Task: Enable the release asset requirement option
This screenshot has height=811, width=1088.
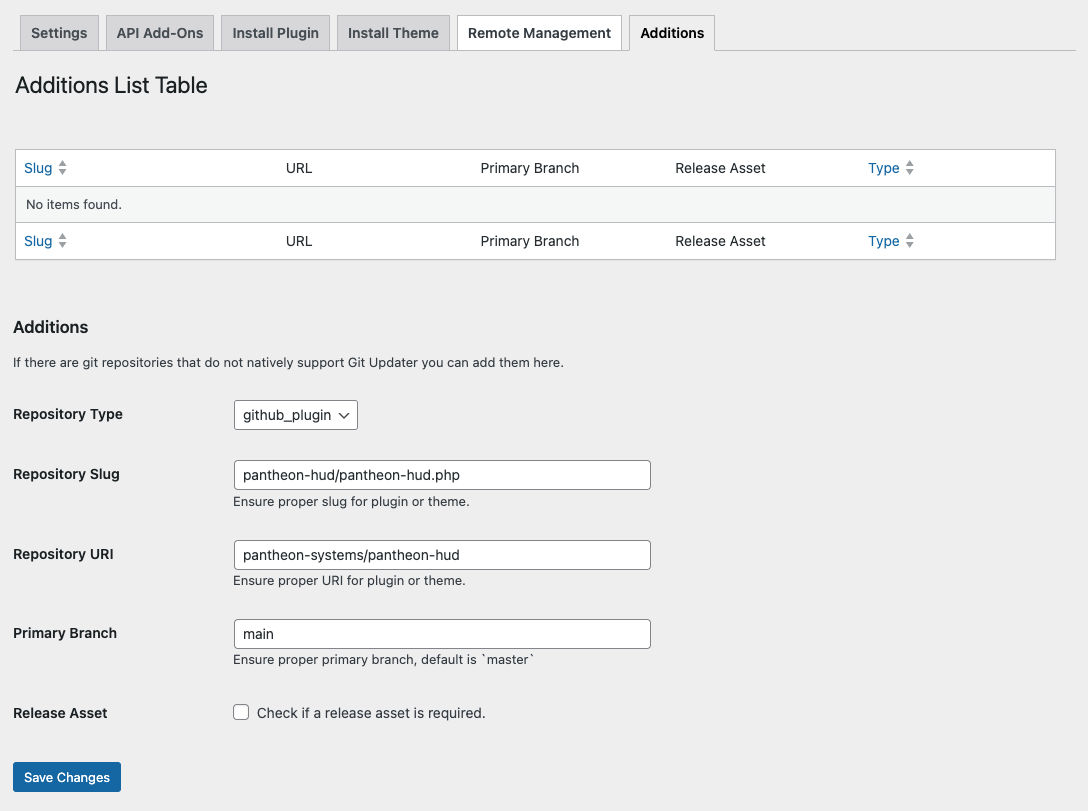Action: [241, 712]
